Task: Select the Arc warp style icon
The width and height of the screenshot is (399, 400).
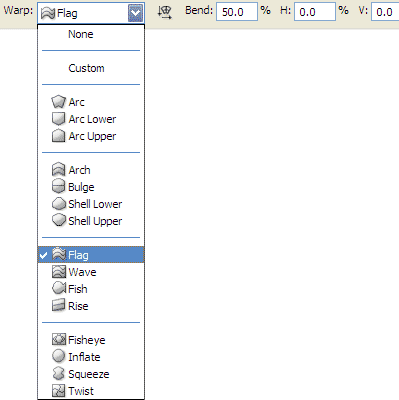Action: pos(58,102)
